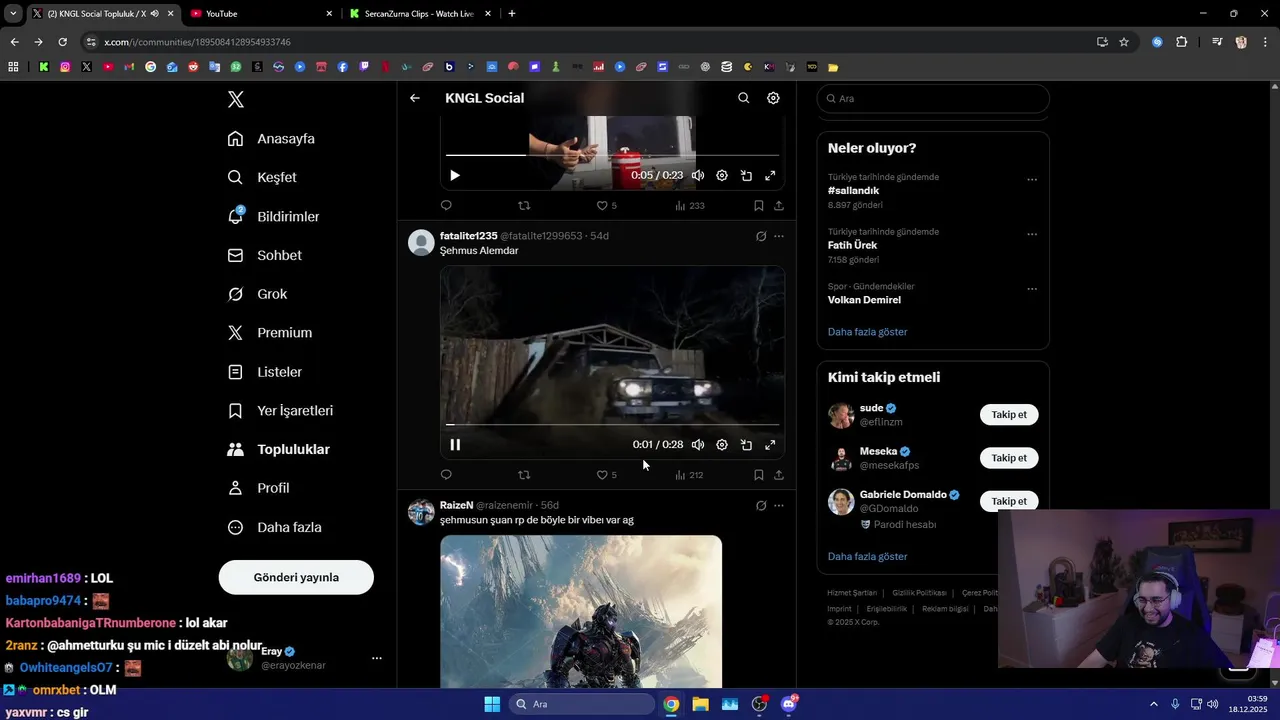Open Sohbet messages
Viewport: 1280px width, 720px height.
(x=265, y=255)
